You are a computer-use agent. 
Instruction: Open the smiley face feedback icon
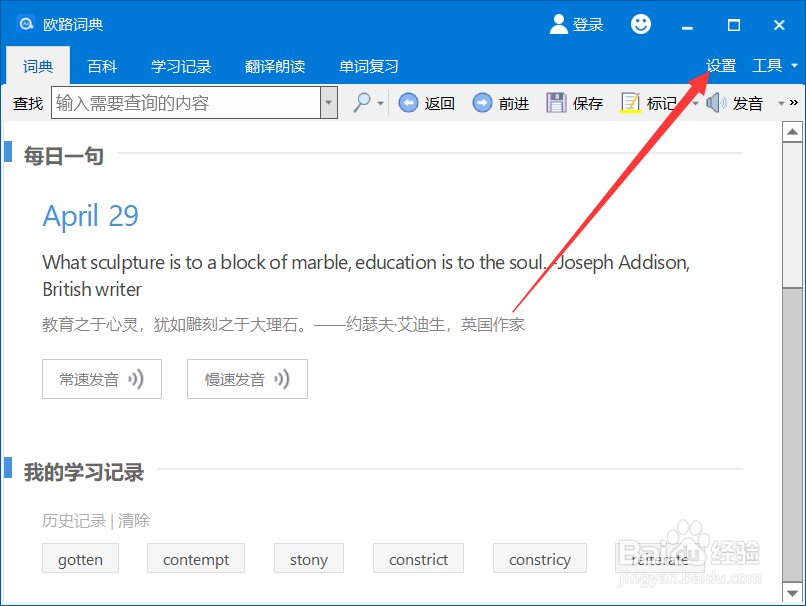(x=640, y=24)
